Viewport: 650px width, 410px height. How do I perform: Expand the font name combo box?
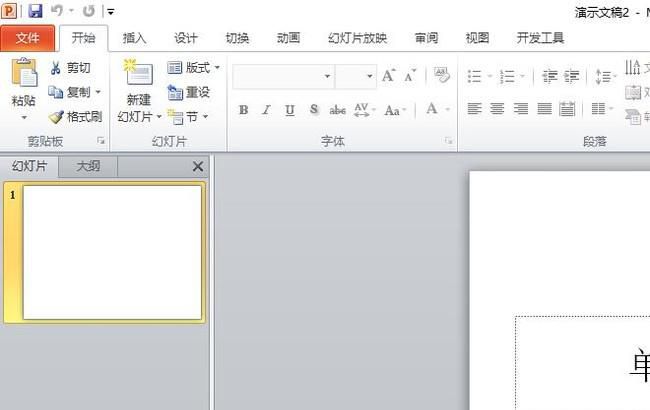click(327, 77)
